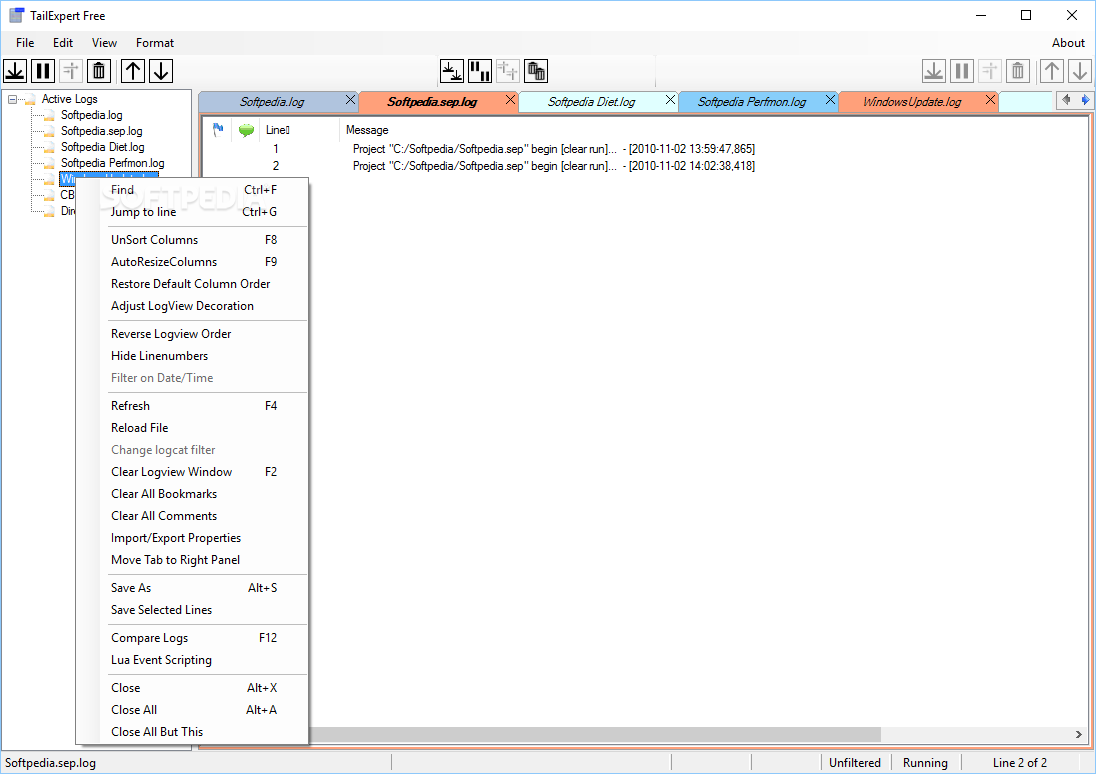Choose Hide Linenumbers
Viewport: 1096px width, 774px height.
pos(192,356)
